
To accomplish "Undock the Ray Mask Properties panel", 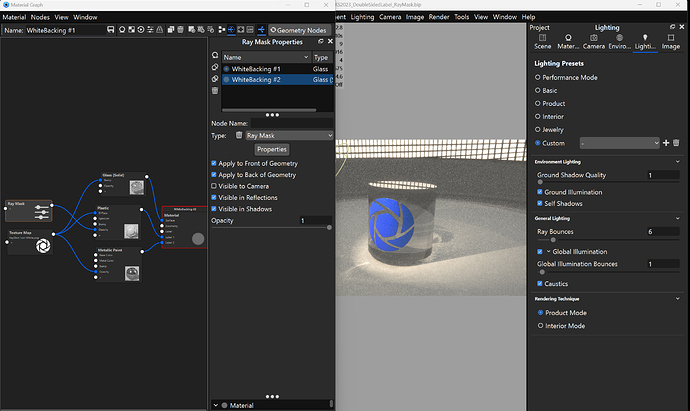I will click(x=320, y=41).
